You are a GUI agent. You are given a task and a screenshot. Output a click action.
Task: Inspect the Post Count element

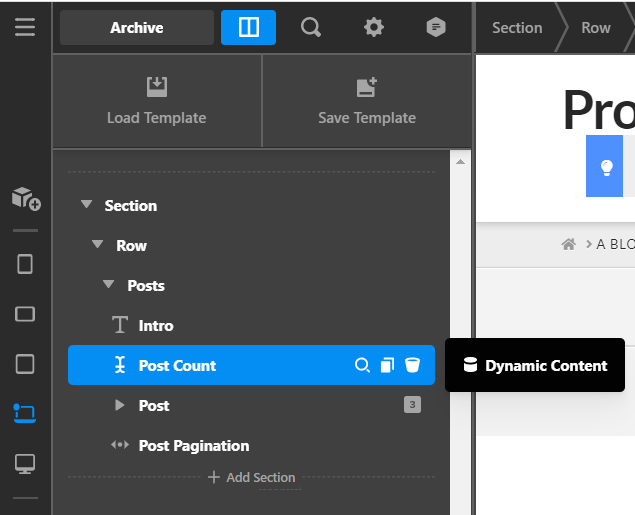363,366
